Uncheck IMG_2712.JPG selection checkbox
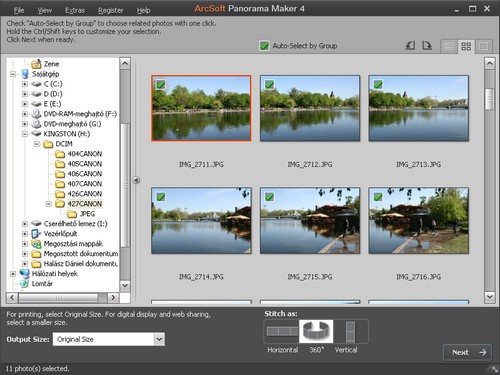Viewport: 500px width, 375px height. click(269, 84)
